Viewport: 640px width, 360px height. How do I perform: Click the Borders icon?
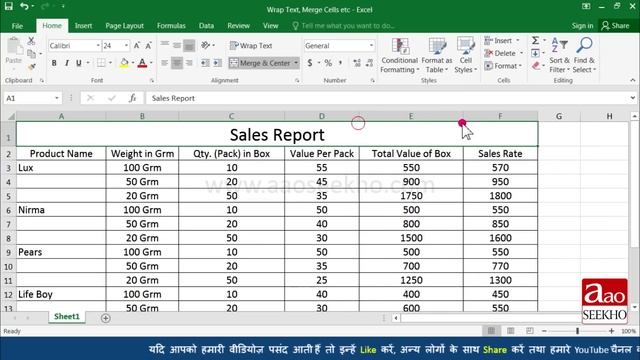tap(100, 63)
